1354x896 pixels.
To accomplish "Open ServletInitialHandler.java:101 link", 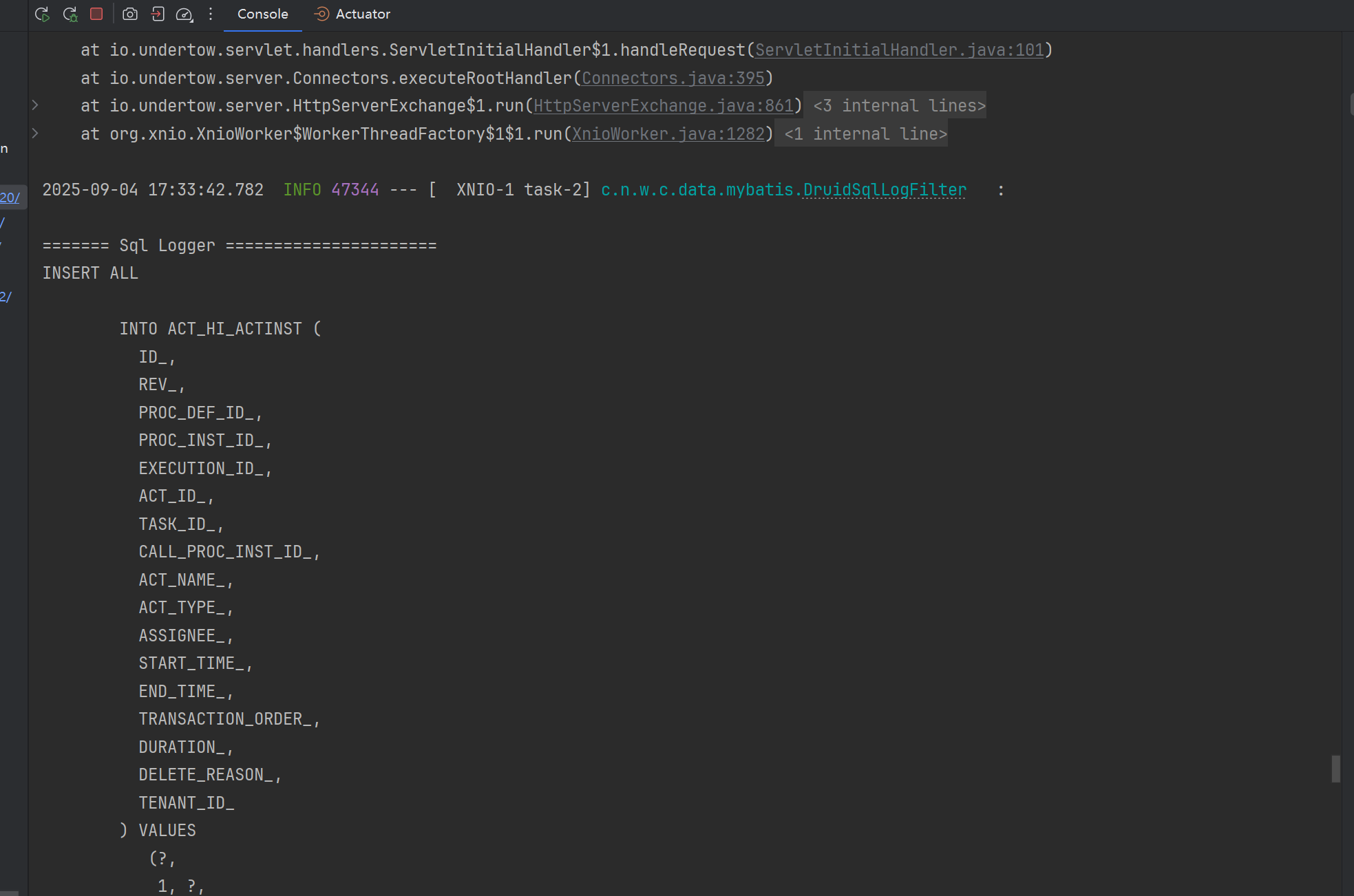I will point(899,50).
